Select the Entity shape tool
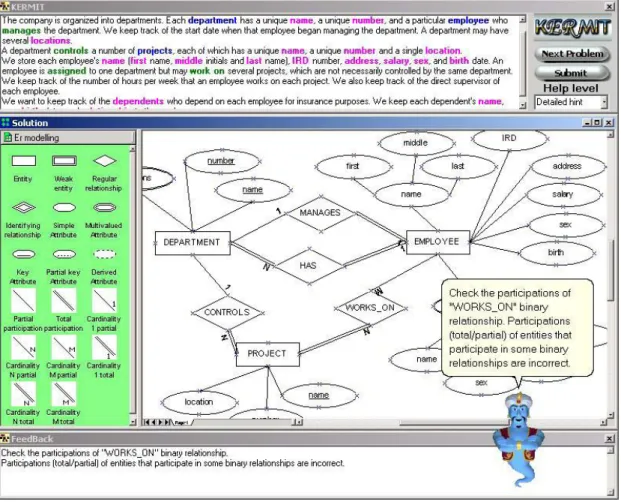Viewport: 621px width, 502px height. click(24, 161)
